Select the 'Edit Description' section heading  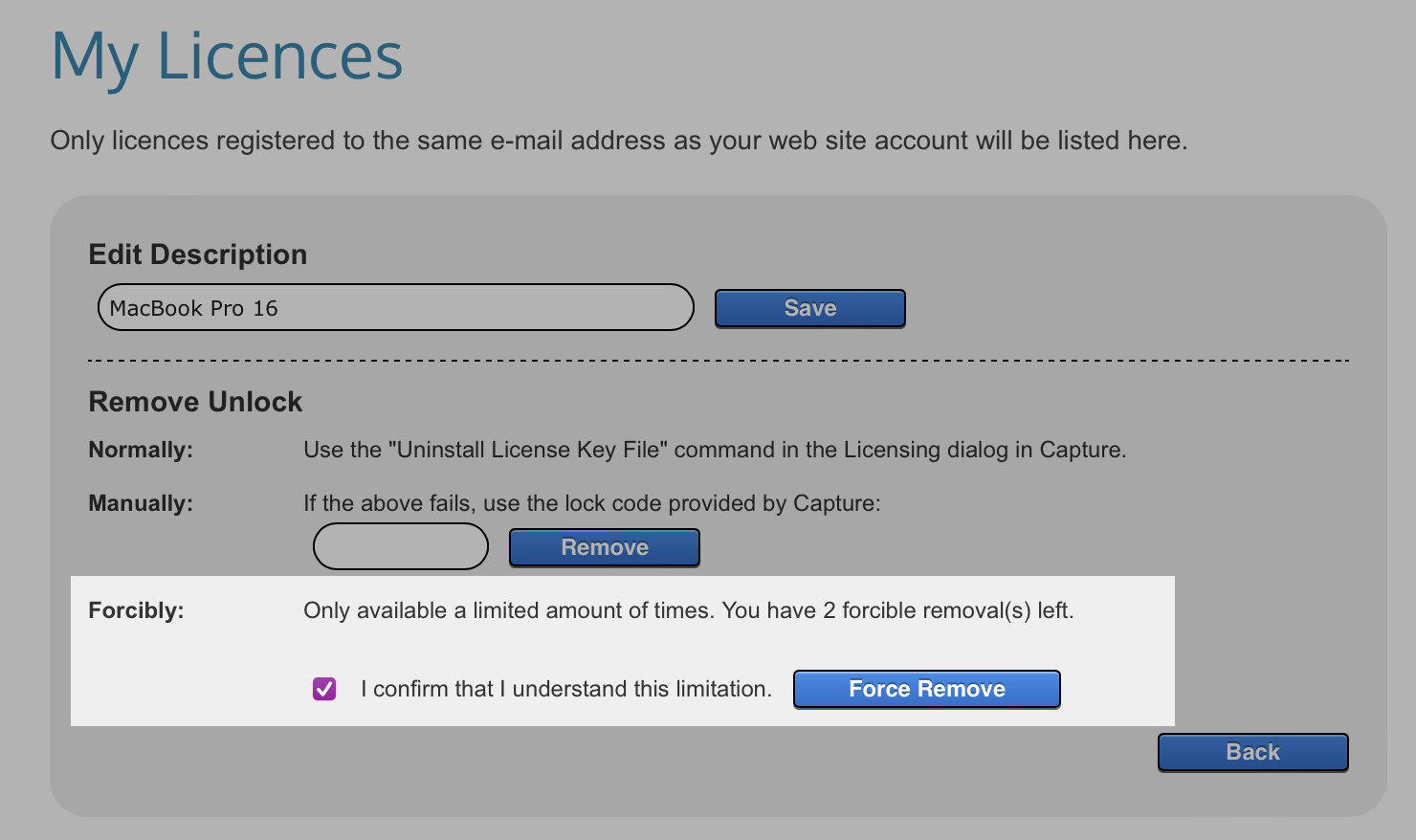[x=198, y=254]
